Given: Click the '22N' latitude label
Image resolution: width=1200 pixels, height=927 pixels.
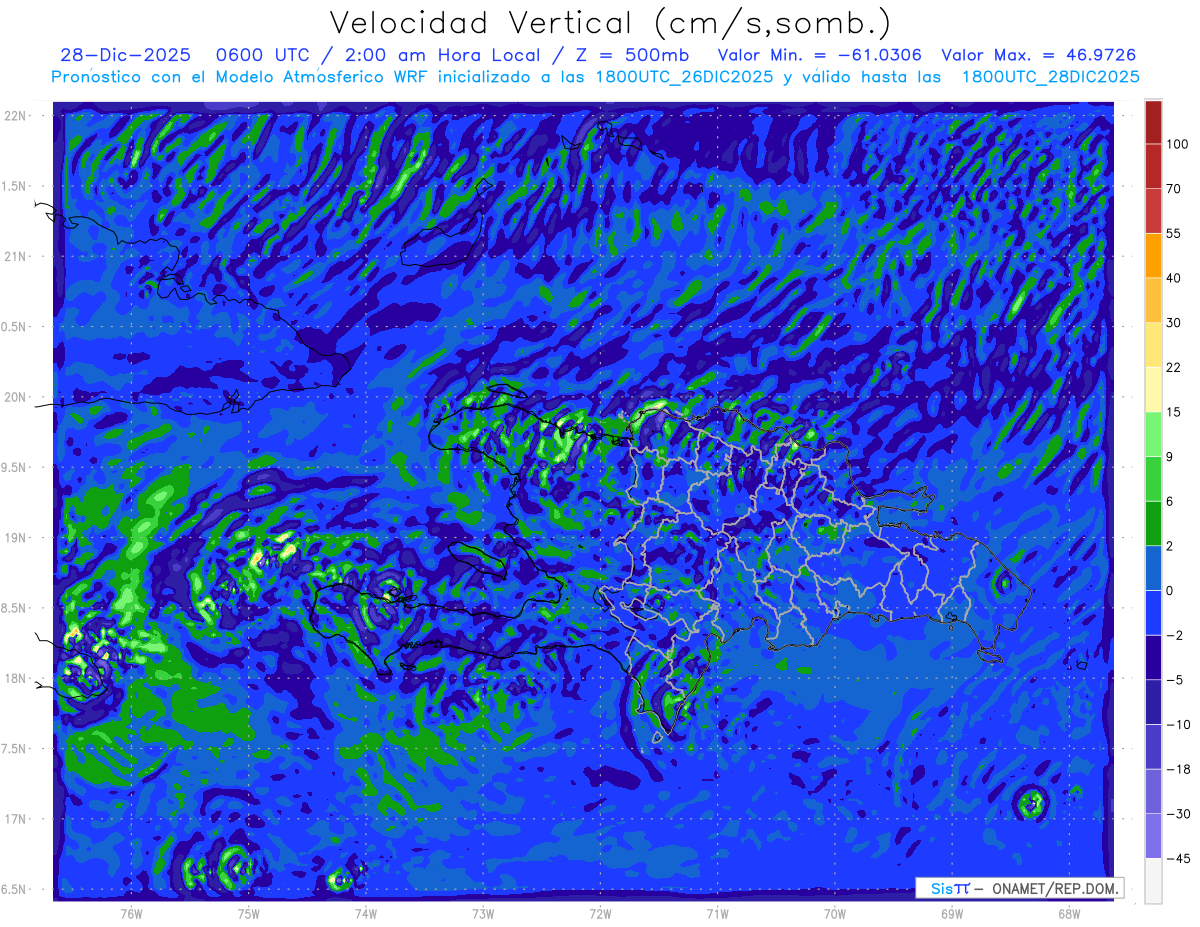Looking at the screenshot, I should [15, 116].
